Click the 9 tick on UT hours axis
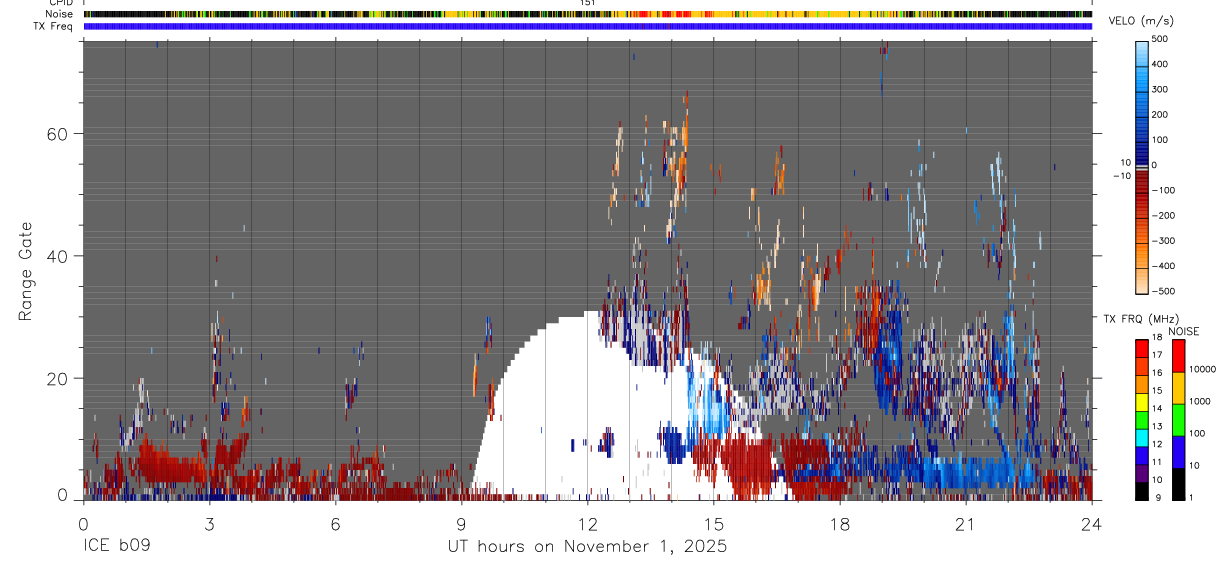 [461, 523]
